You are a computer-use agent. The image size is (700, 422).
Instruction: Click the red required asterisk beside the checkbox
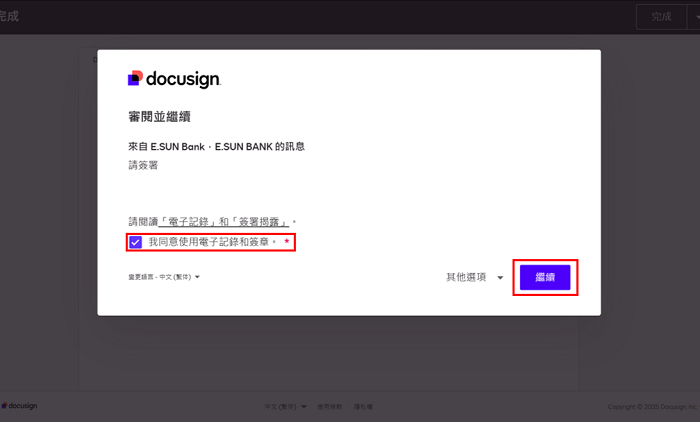(x=286, y=242)
